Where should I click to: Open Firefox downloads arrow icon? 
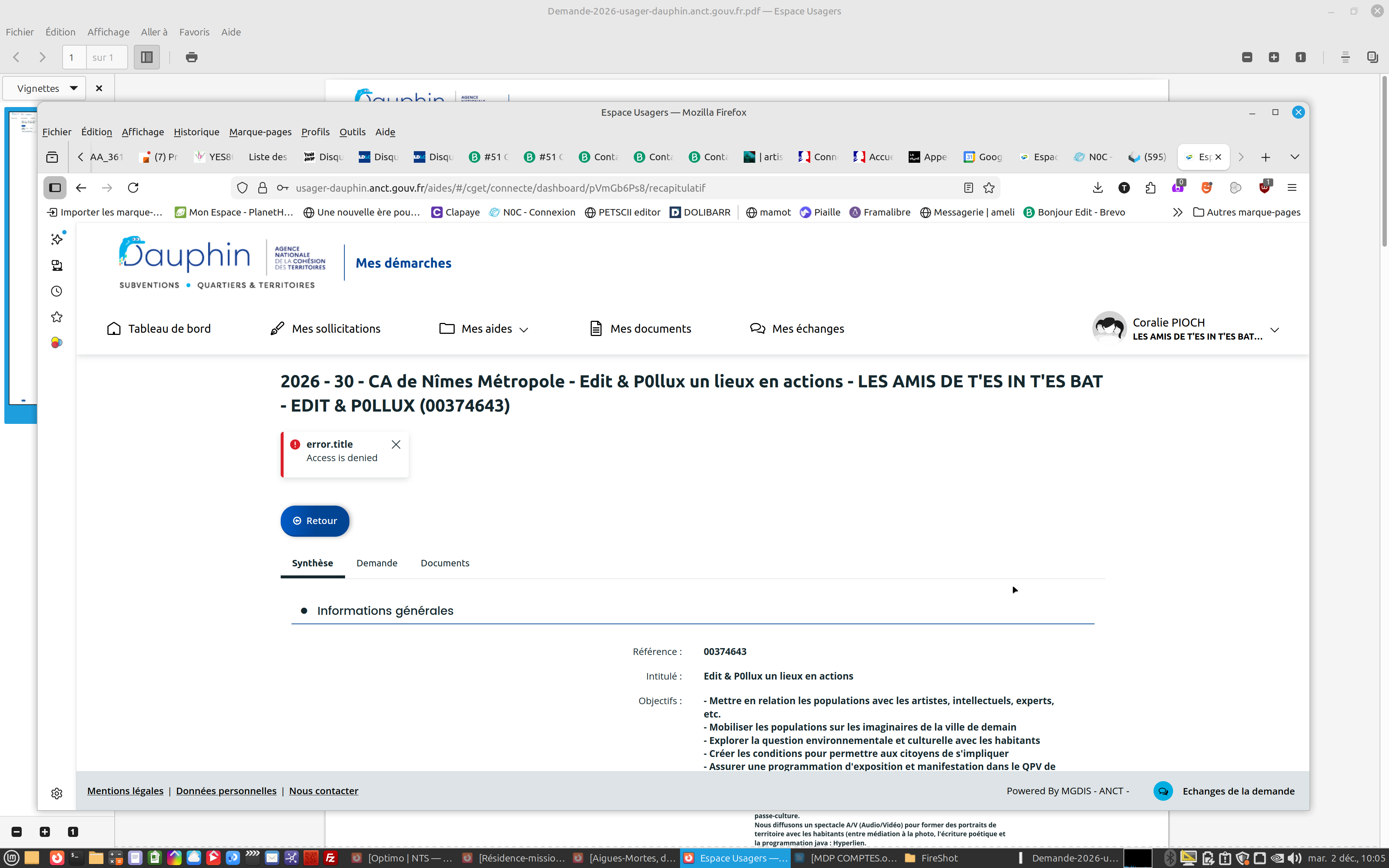click(1097, 188)
